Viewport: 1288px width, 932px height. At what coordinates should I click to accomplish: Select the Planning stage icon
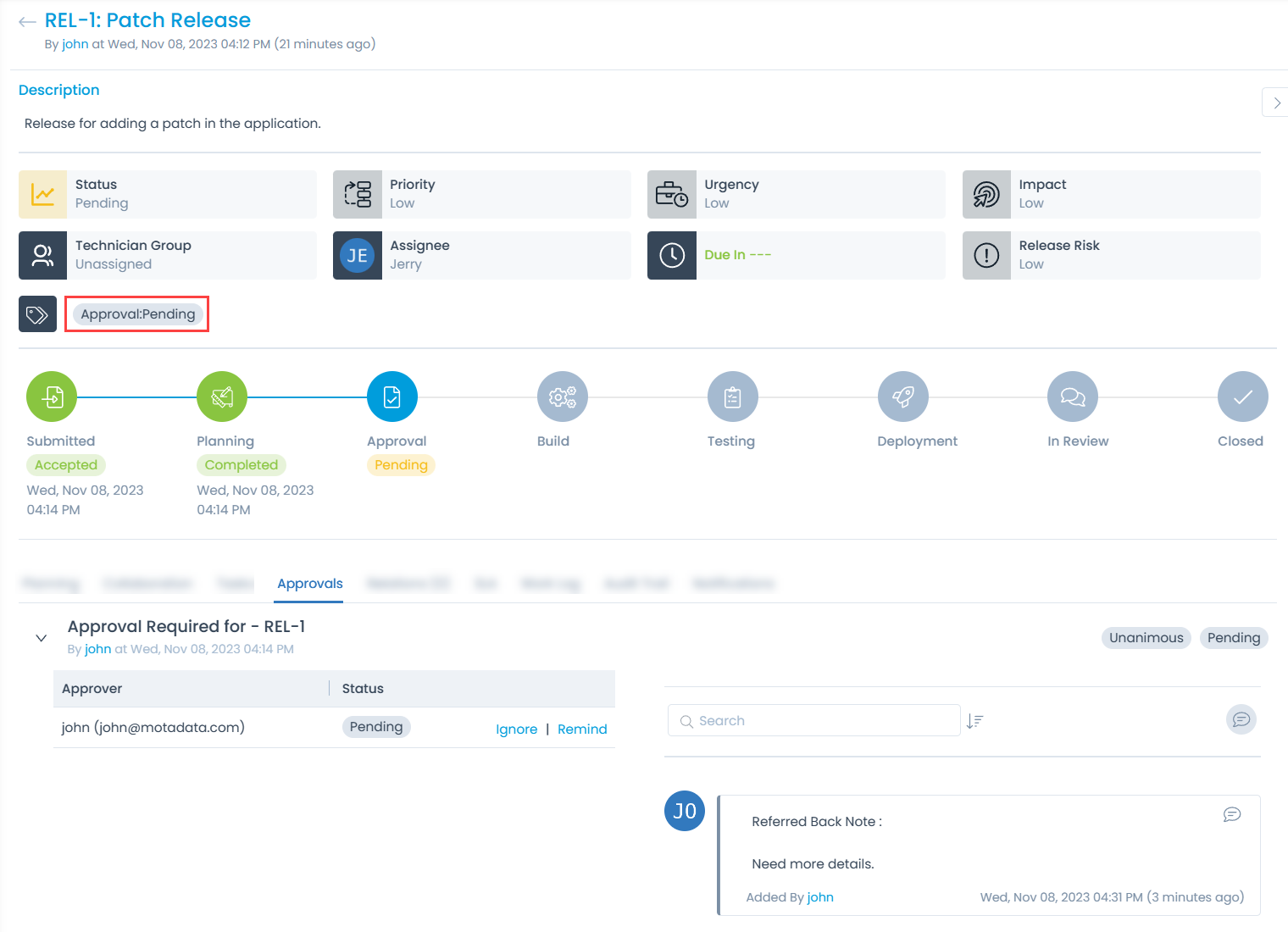pos(222,397)
